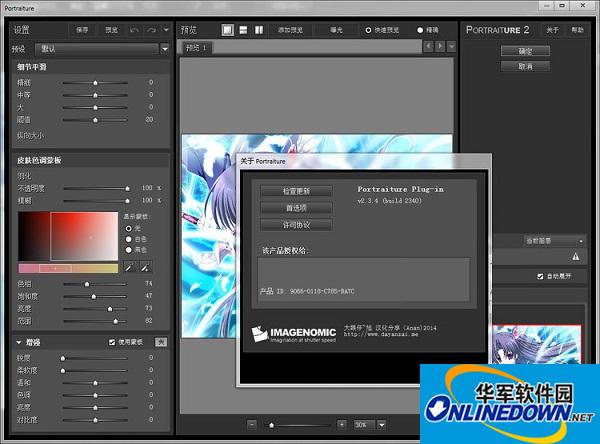Image resolution: width=600 pixels, height=444 pixels.
Task: Select horizontal split preview layout icon
Action: coord(243,30)
